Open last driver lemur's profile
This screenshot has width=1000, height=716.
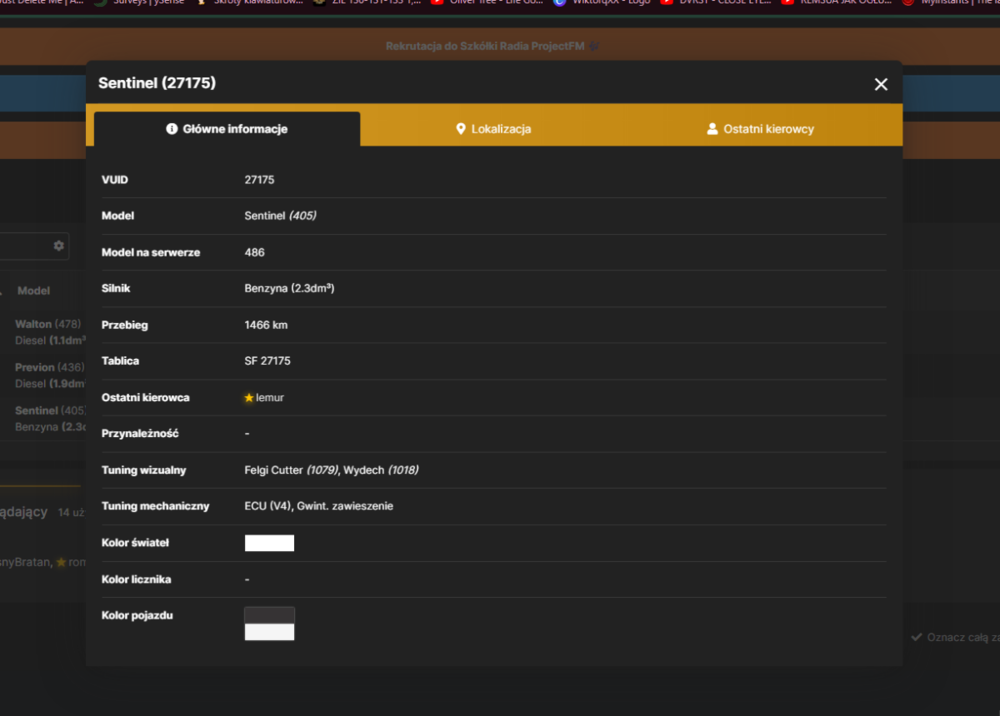pos(270,398)
